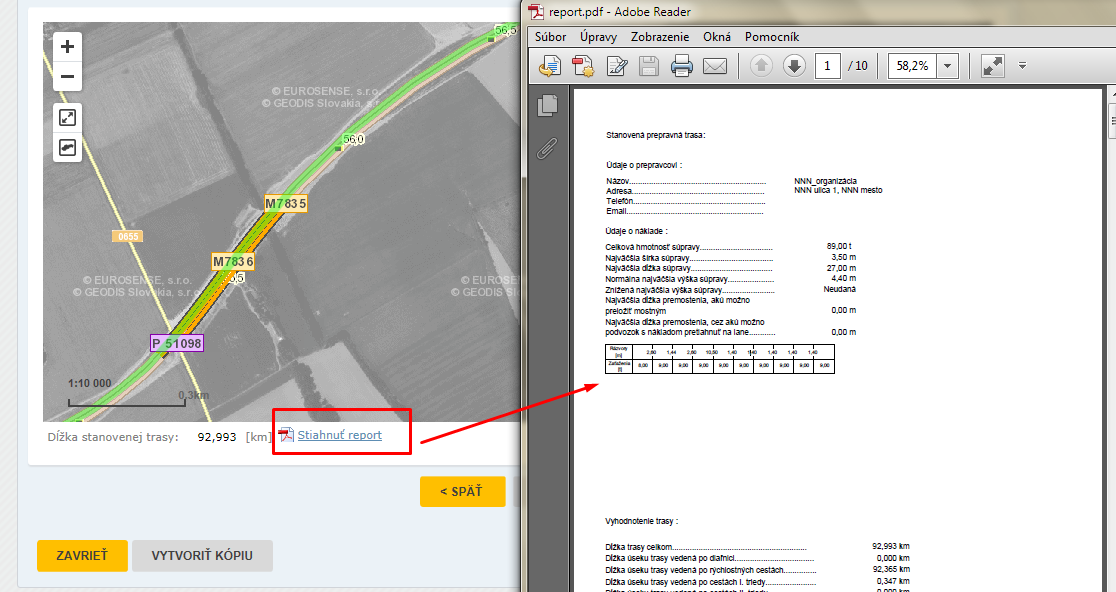1116x592 pixels.
Task: Click the route length value 92,993
Action: pyautogui.click(x=216, y=437)
